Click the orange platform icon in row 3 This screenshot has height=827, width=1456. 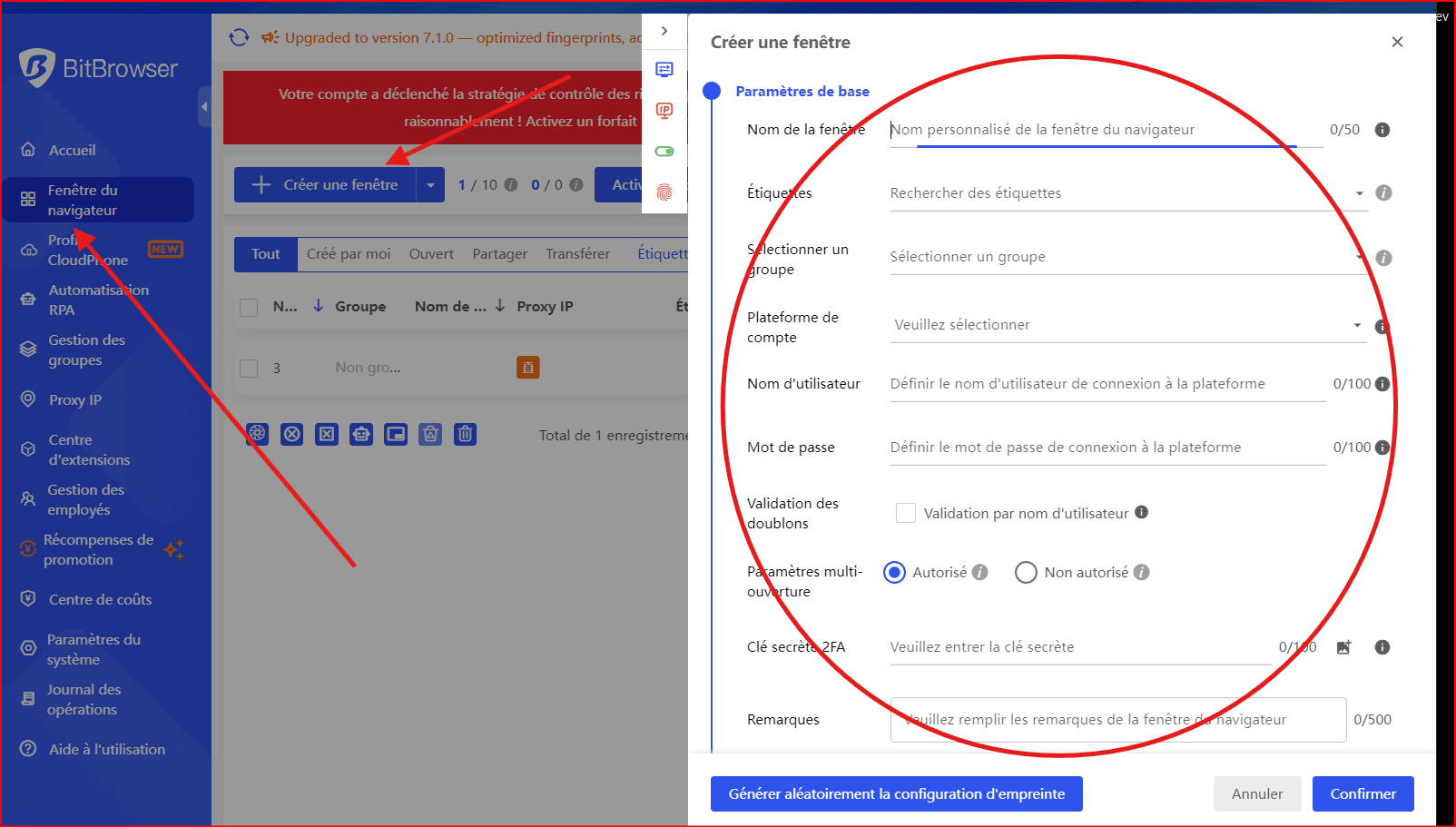click(x=527, y=368)
